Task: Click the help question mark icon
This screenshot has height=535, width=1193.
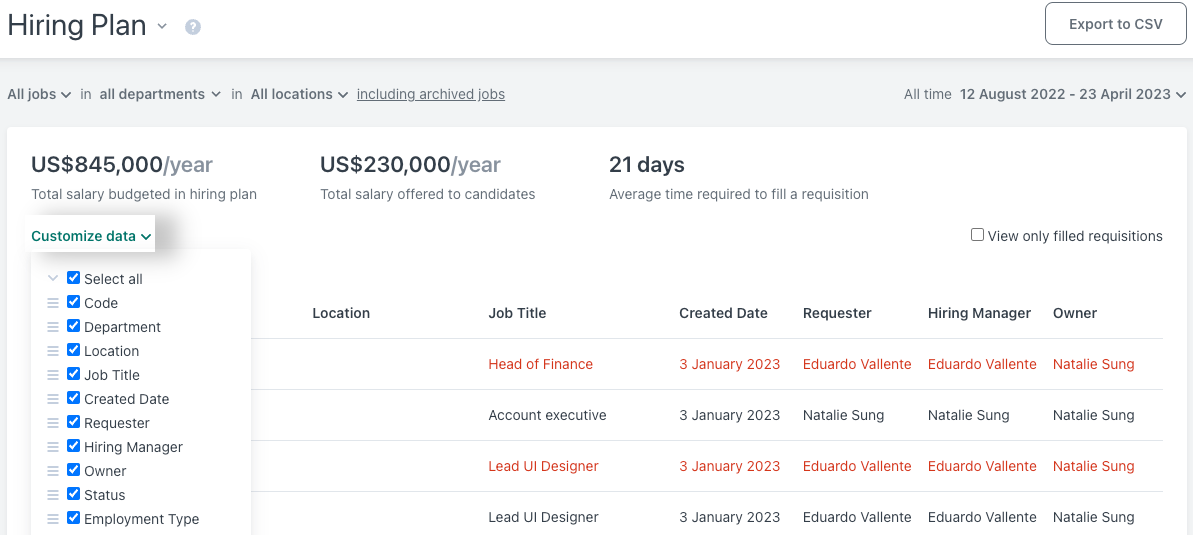Action: pos(193,27)
